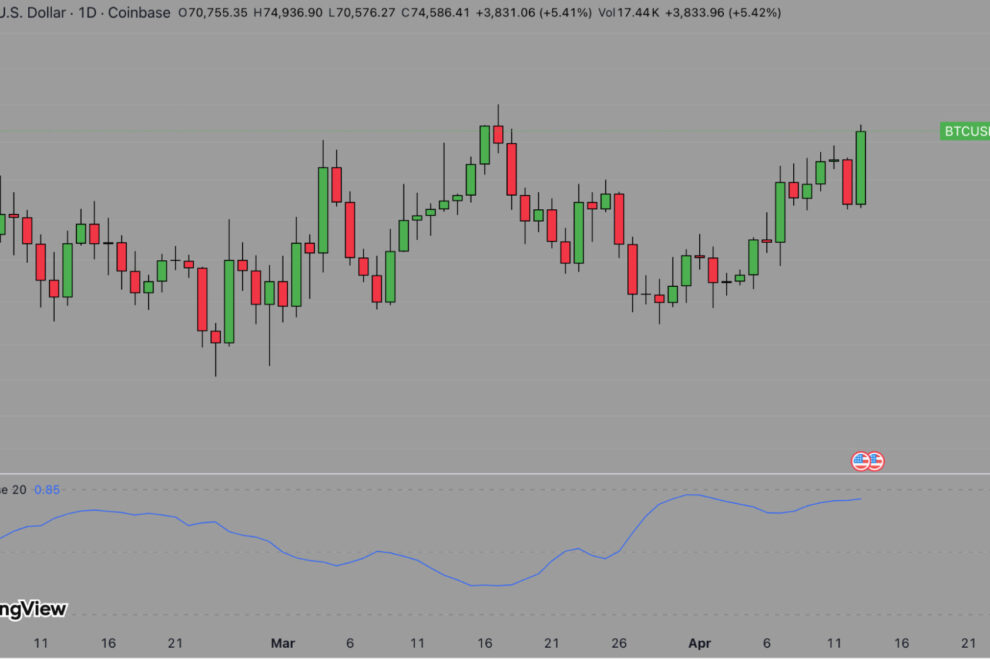Select the green BTCUSD price scale label

click(x=965, y=131)
